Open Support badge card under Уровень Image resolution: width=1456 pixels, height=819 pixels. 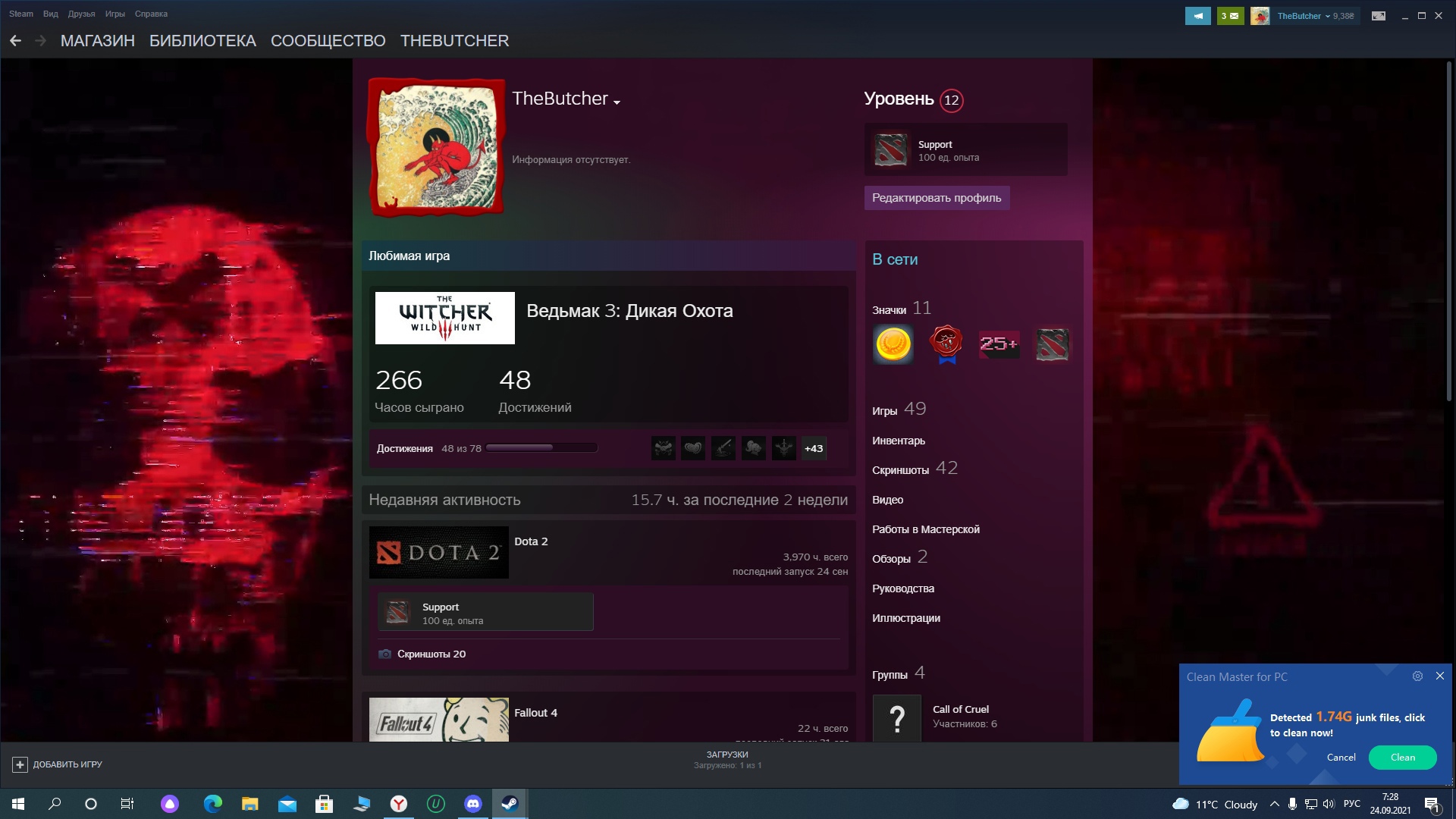click(x=966, y=149)
